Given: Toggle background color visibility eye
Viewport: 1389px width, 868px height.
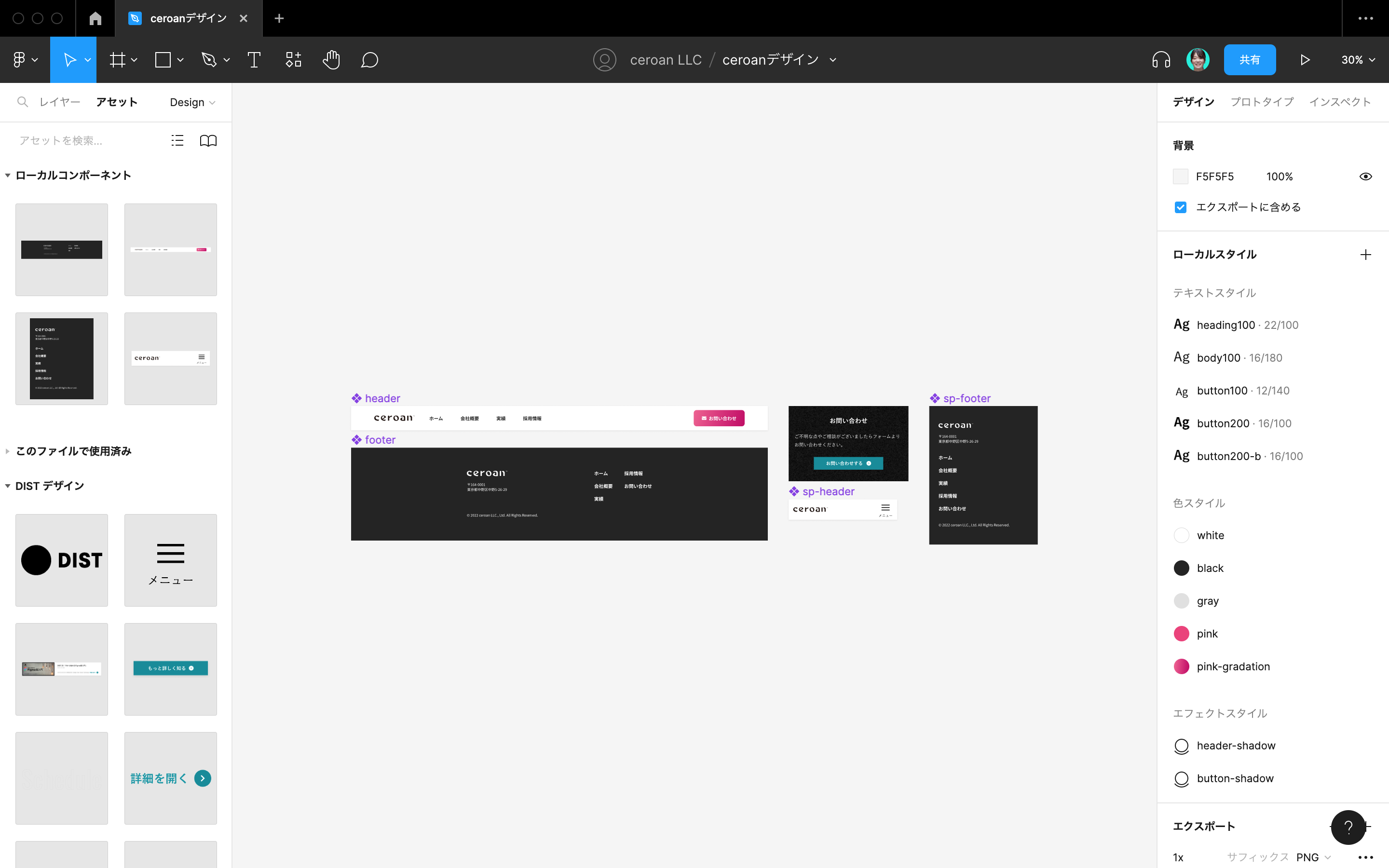Looking at the screenshot, I should coord(1365,176).
